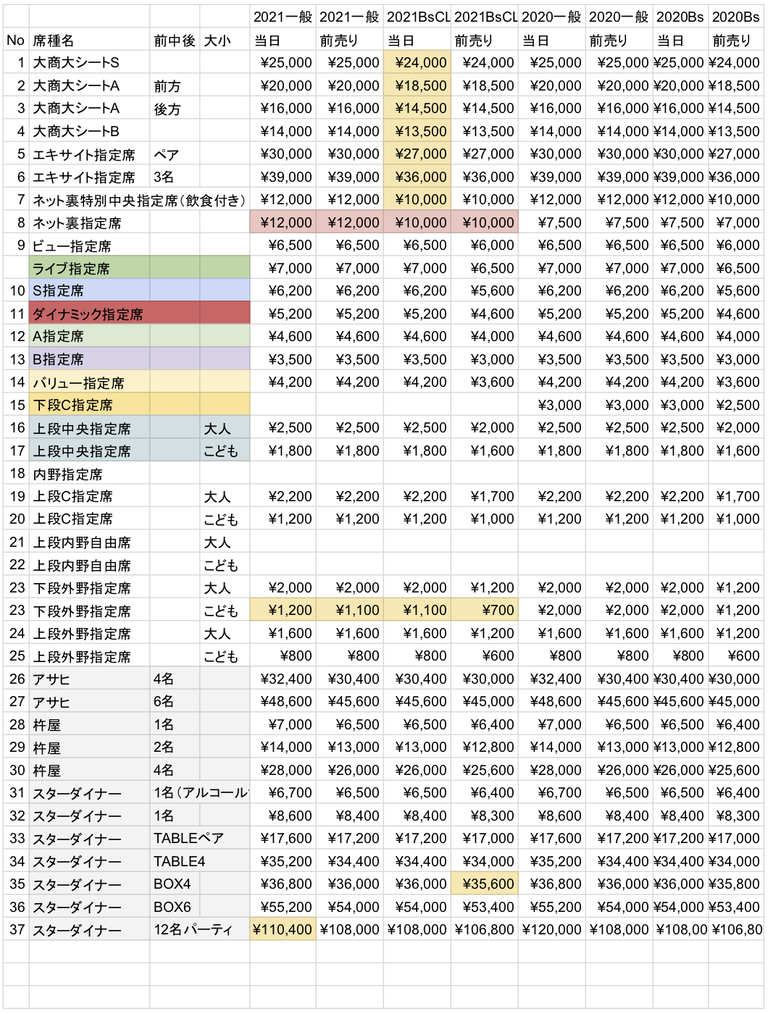This screenshot has height=1014, width=768.
Task: Click the highlighted ¥27,000 cell in エキサイト ペア row
Action: [418, 154]
